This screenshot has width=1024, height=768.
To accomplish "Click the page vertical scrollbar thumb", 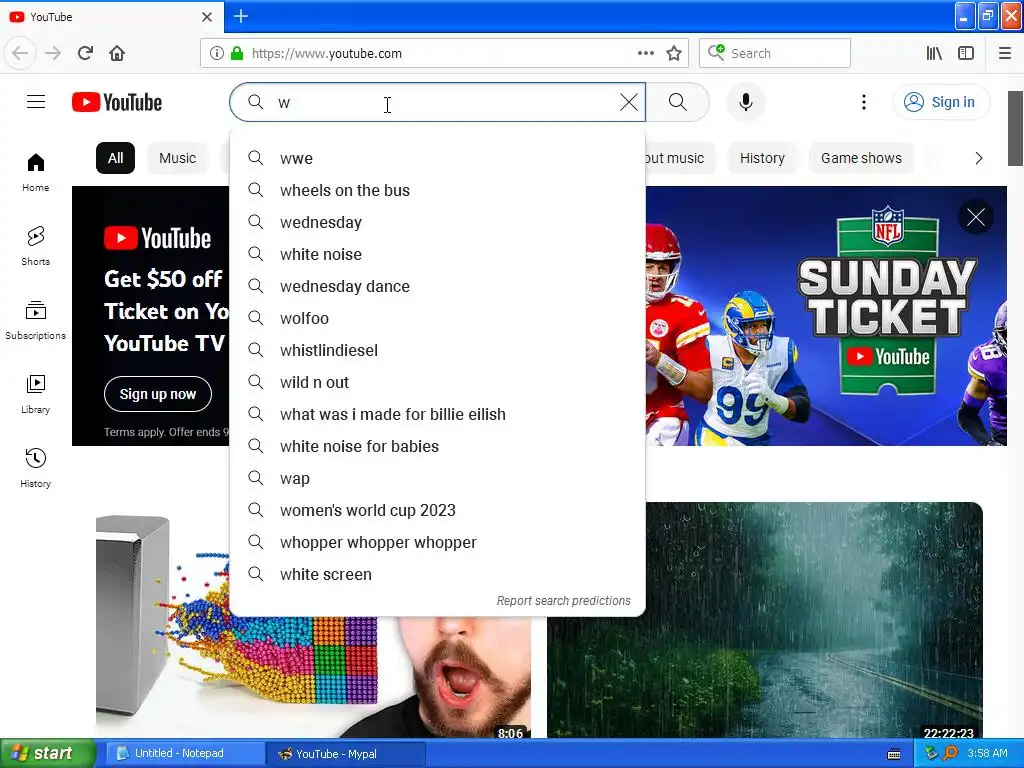I will tap(1015, 128).
